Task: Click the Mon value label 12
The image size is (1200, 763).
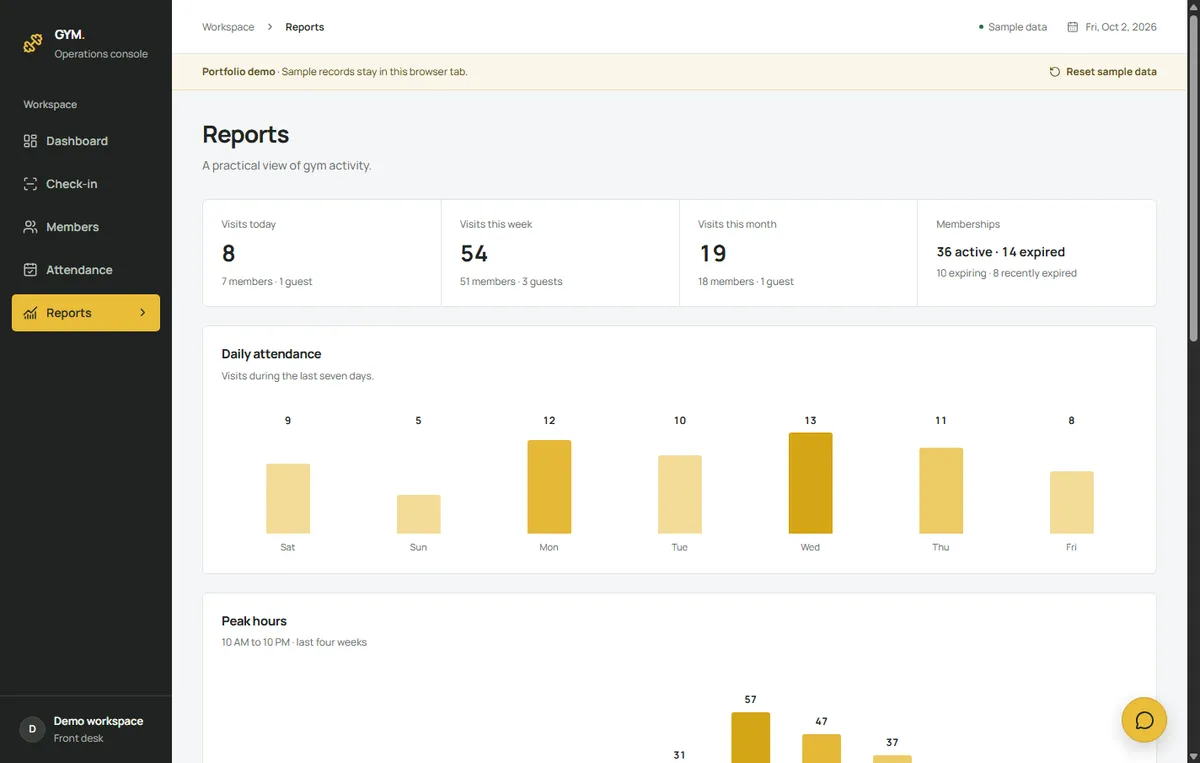Action: (x=549, y=421)
